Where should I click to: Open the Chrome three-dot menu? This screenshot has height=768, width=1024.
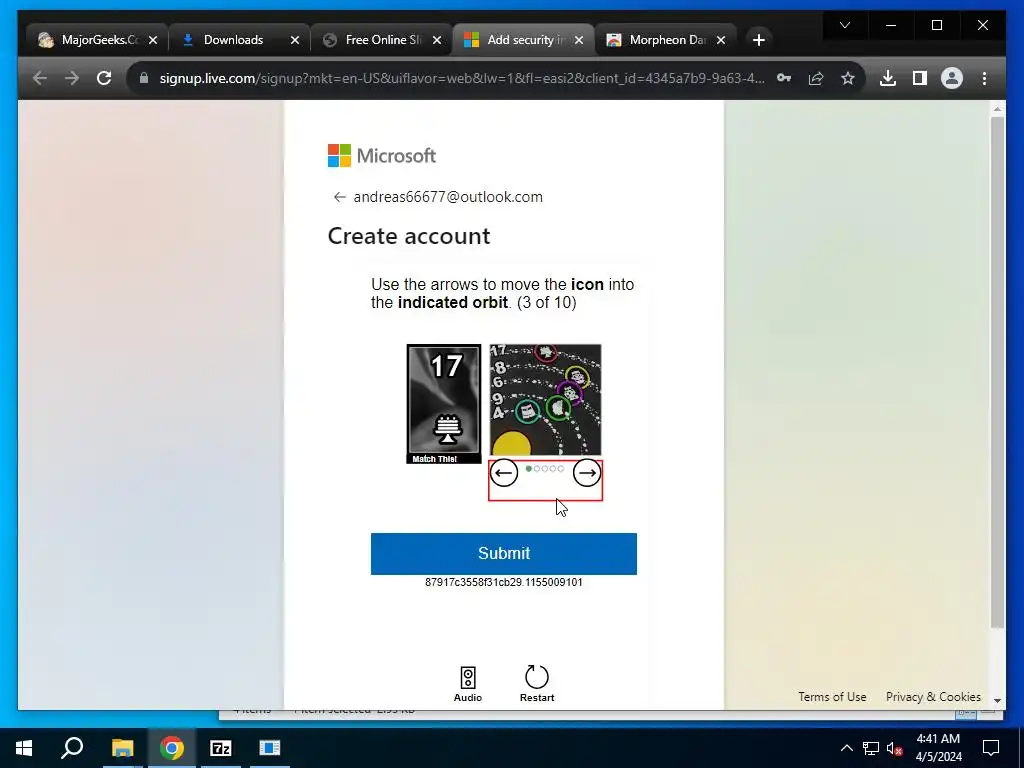click(984, 78)
